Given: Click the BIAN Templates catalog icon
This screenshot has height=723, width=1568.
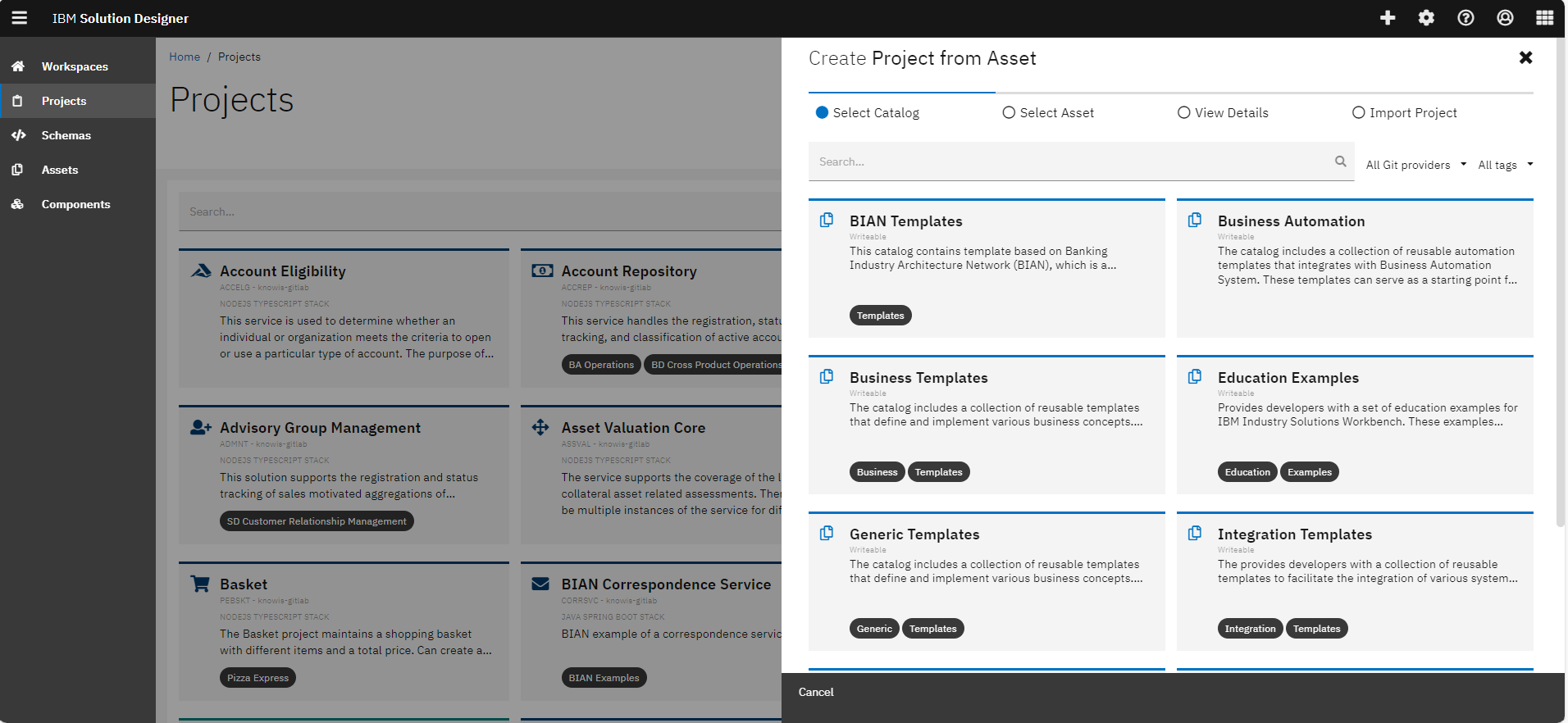Looking at the screenshot, I should click(827, 220).
